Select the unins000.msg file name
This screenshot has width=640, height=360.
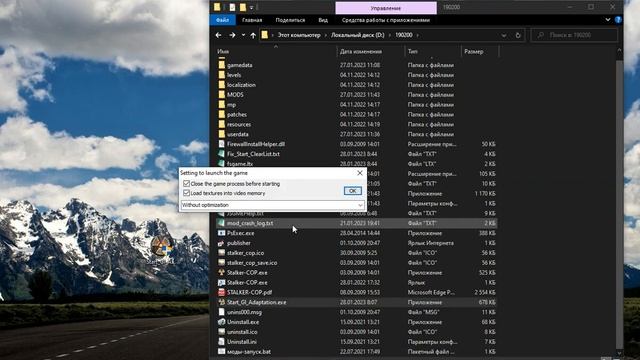244,312
